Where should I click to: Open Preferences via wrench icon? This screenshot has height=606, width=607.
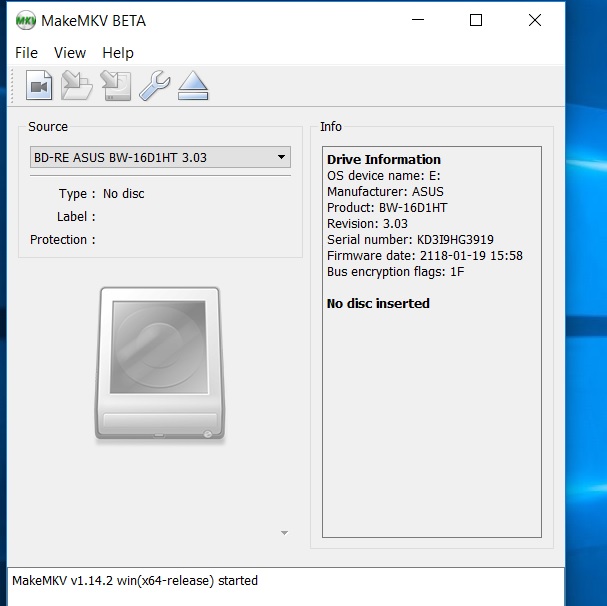click(154, 86)
